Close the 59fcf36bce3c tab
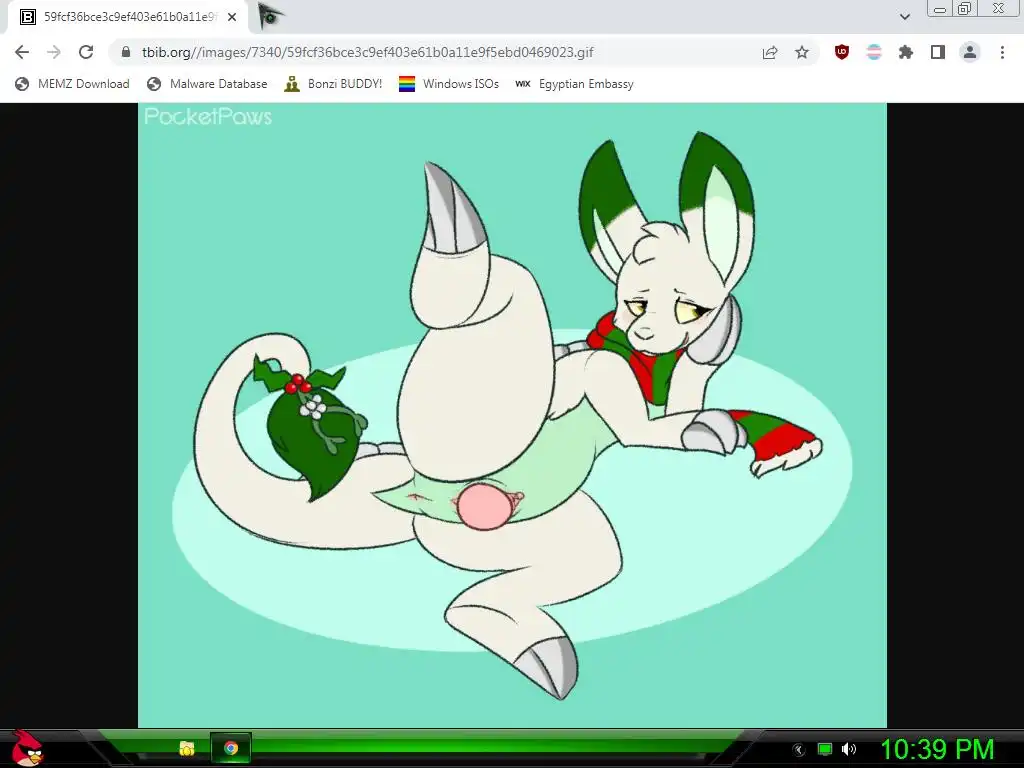This screenshot has width=1024, height=768. [x=232, y=17]
